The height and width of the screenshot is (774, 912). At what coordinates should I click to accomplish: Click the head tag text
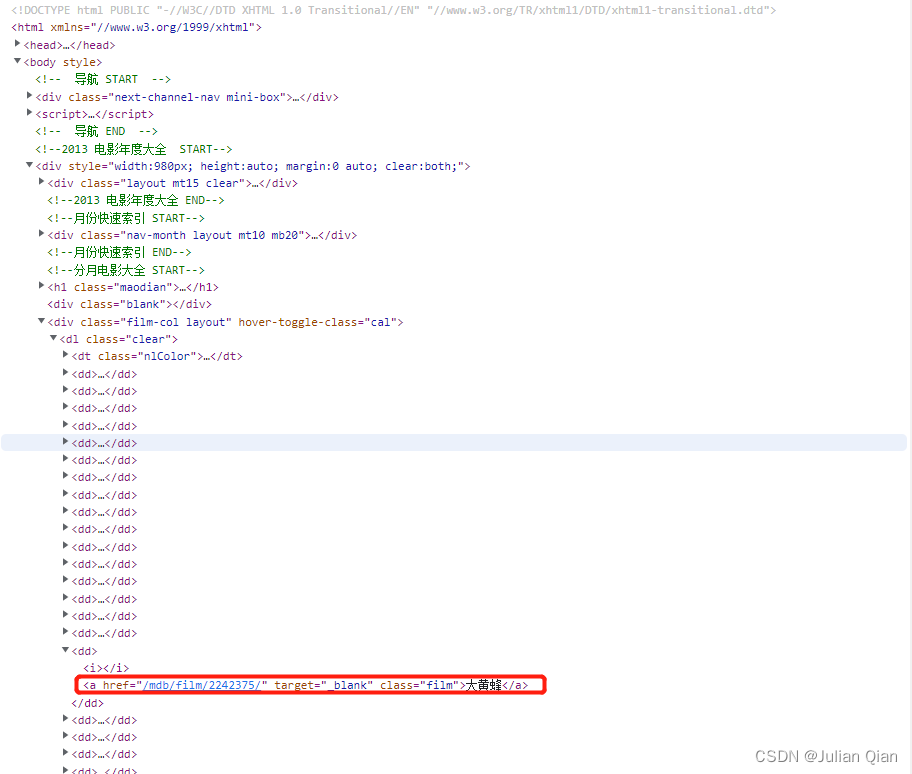coord(69,45)
